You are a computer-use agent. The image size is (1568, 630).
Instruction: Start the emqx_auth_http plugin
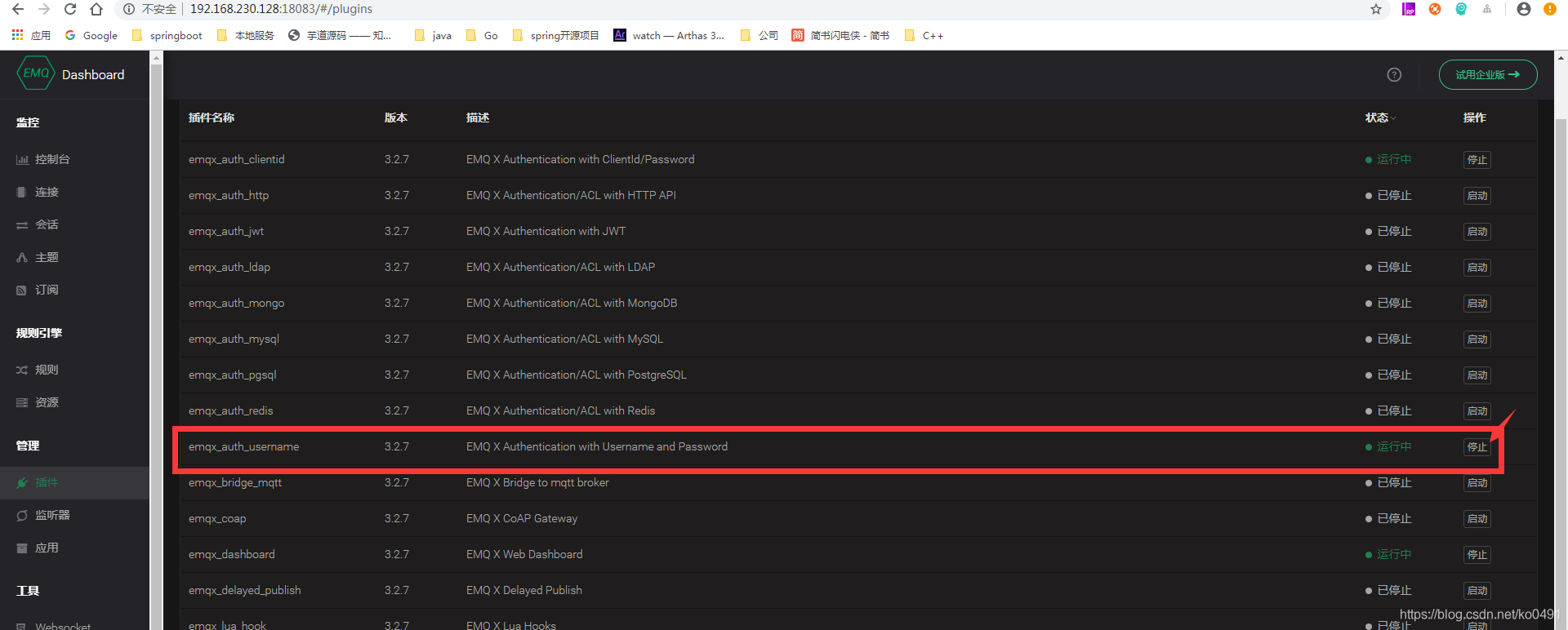[x=1477, y=196]
